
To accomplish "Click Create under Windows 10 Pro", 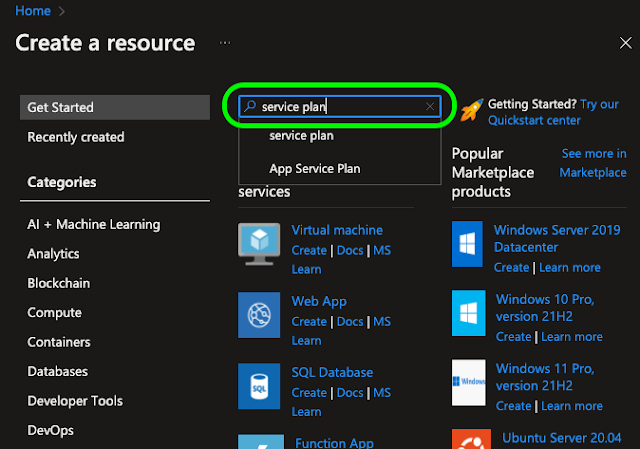I will click(x=513, y=337).
